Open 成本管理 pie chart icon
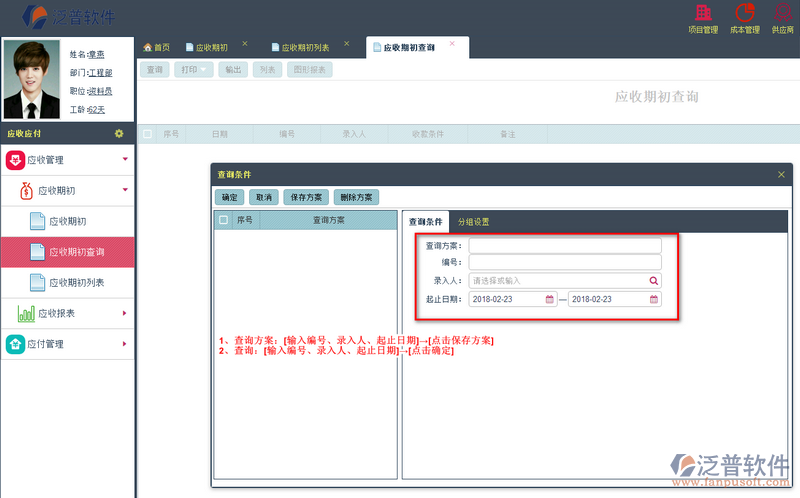 (744, 13)
